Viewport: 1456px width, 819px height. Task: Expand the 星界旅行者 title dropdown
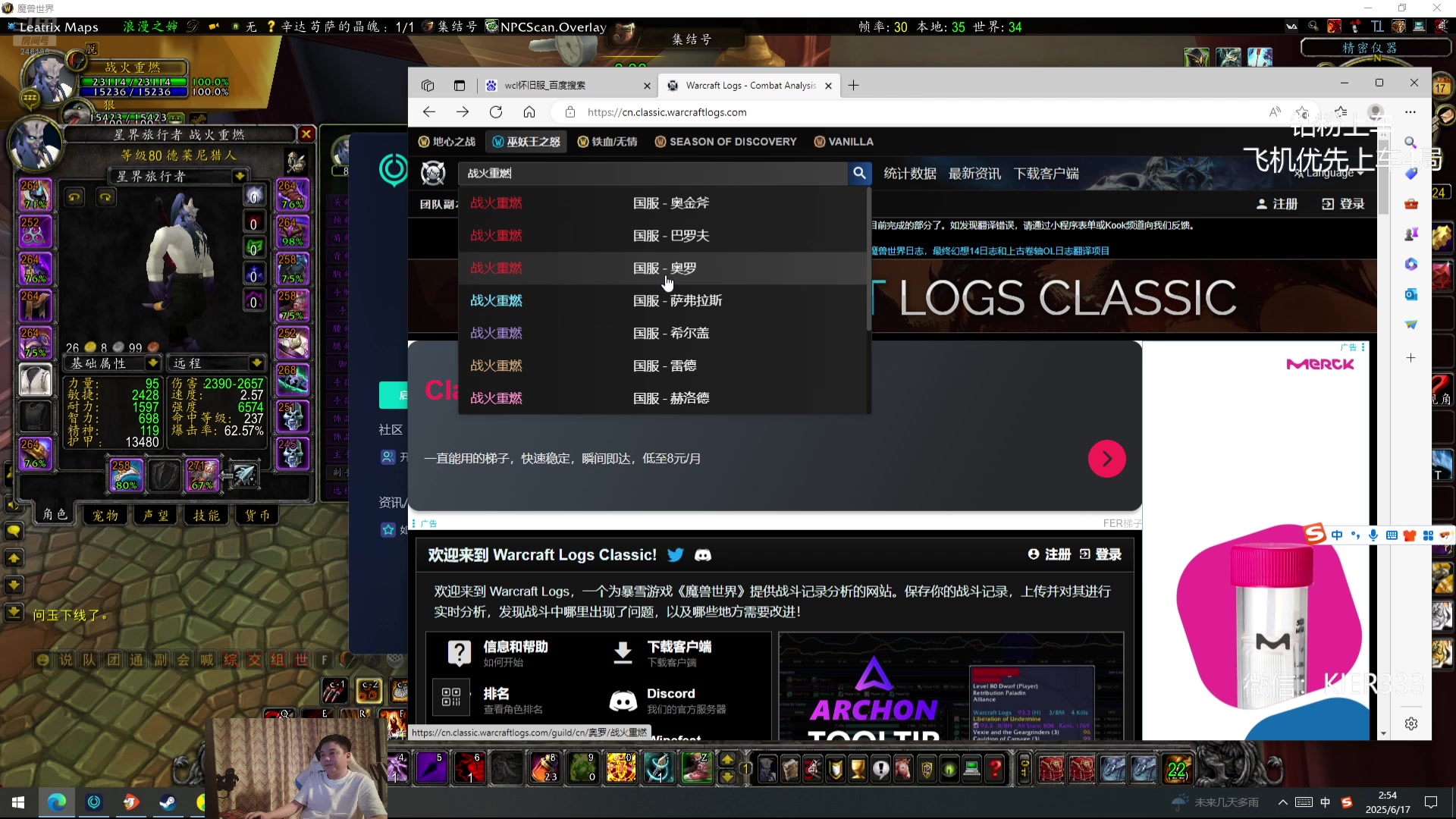(240, 176)
